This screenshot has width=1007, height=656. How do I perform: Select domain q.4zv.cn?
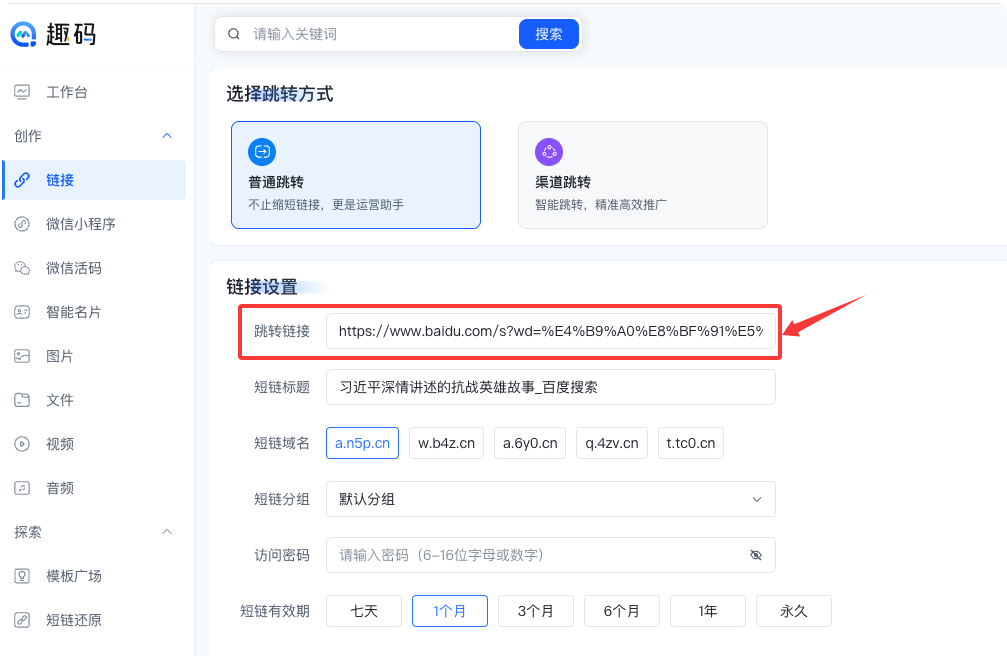tap(611, 443)
